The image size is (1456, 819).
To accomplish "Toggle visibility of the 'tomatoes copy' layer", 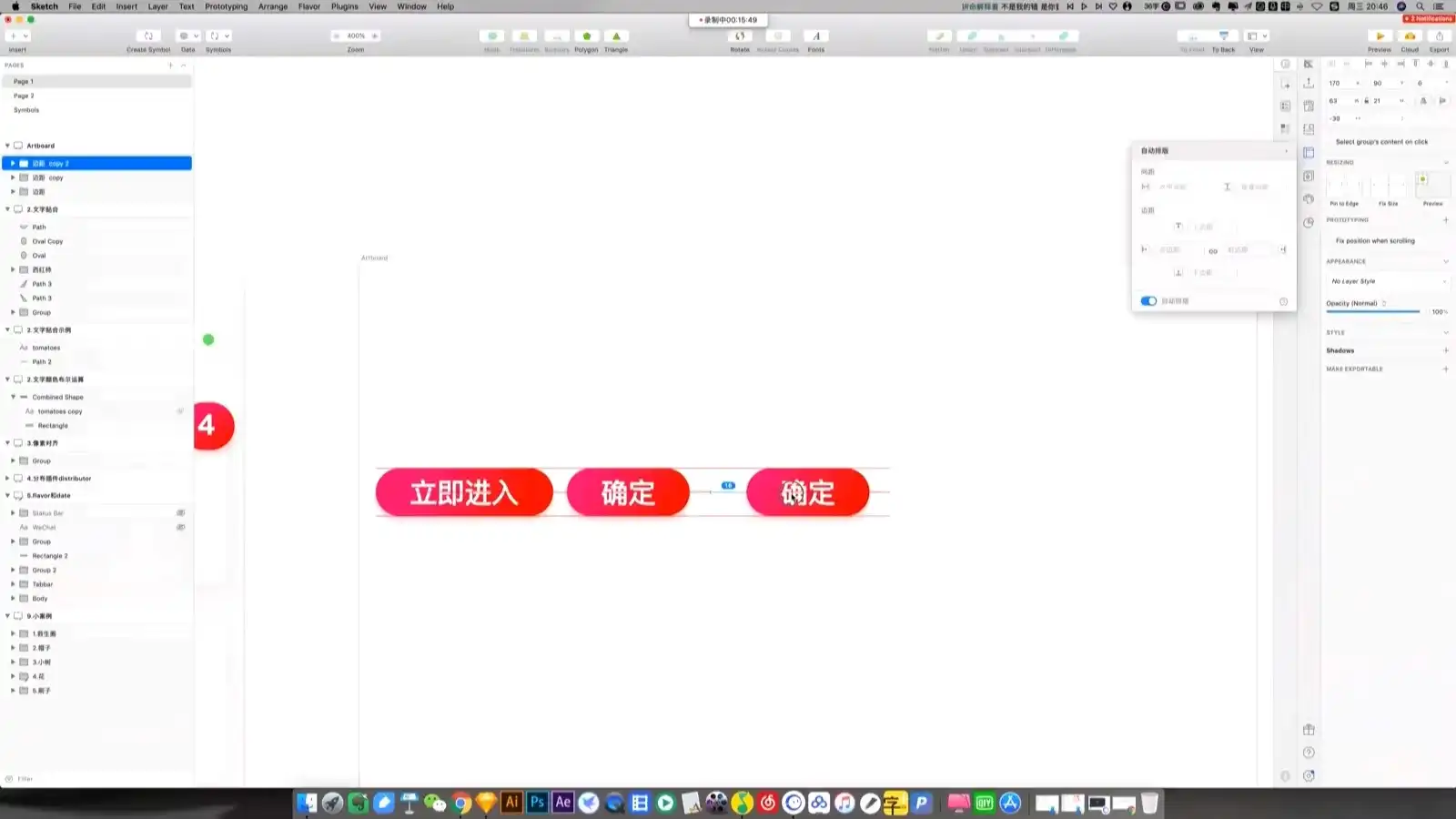I will coord(180,411).
